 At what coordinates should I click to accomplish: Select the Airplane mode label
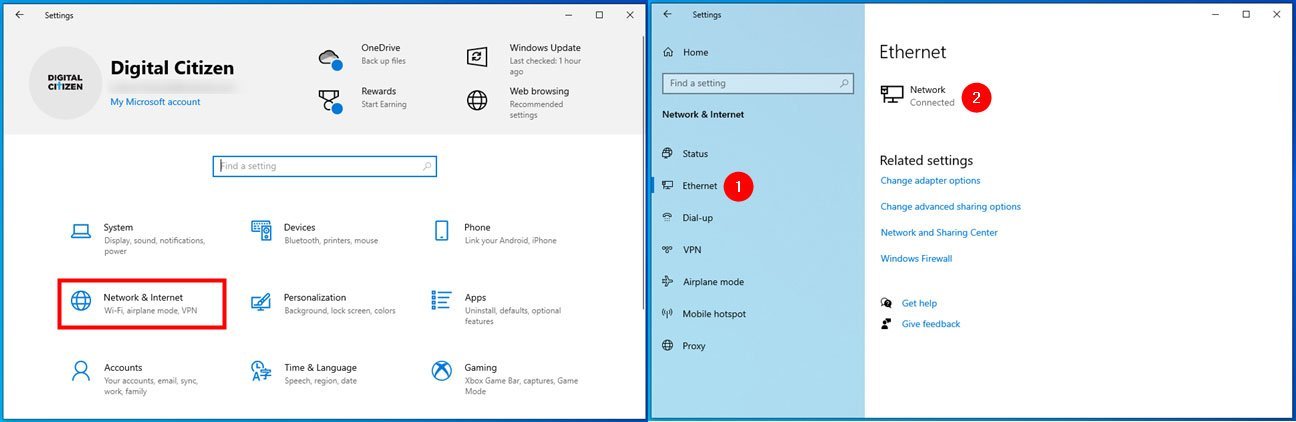(x=713, y=282)
